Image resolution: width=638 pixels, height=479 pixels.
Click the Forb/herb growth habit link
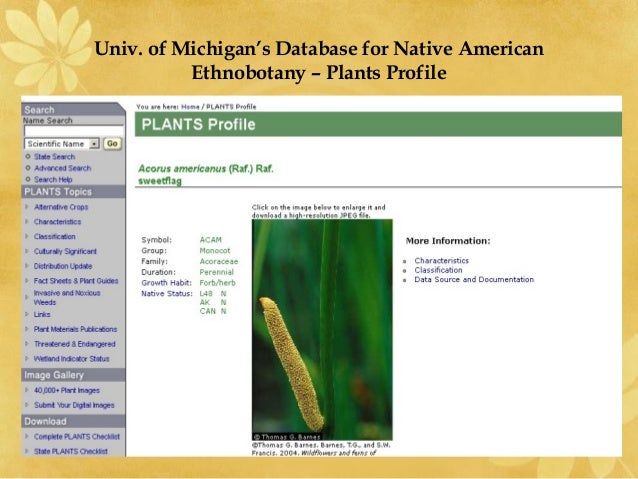pos(217,283)
